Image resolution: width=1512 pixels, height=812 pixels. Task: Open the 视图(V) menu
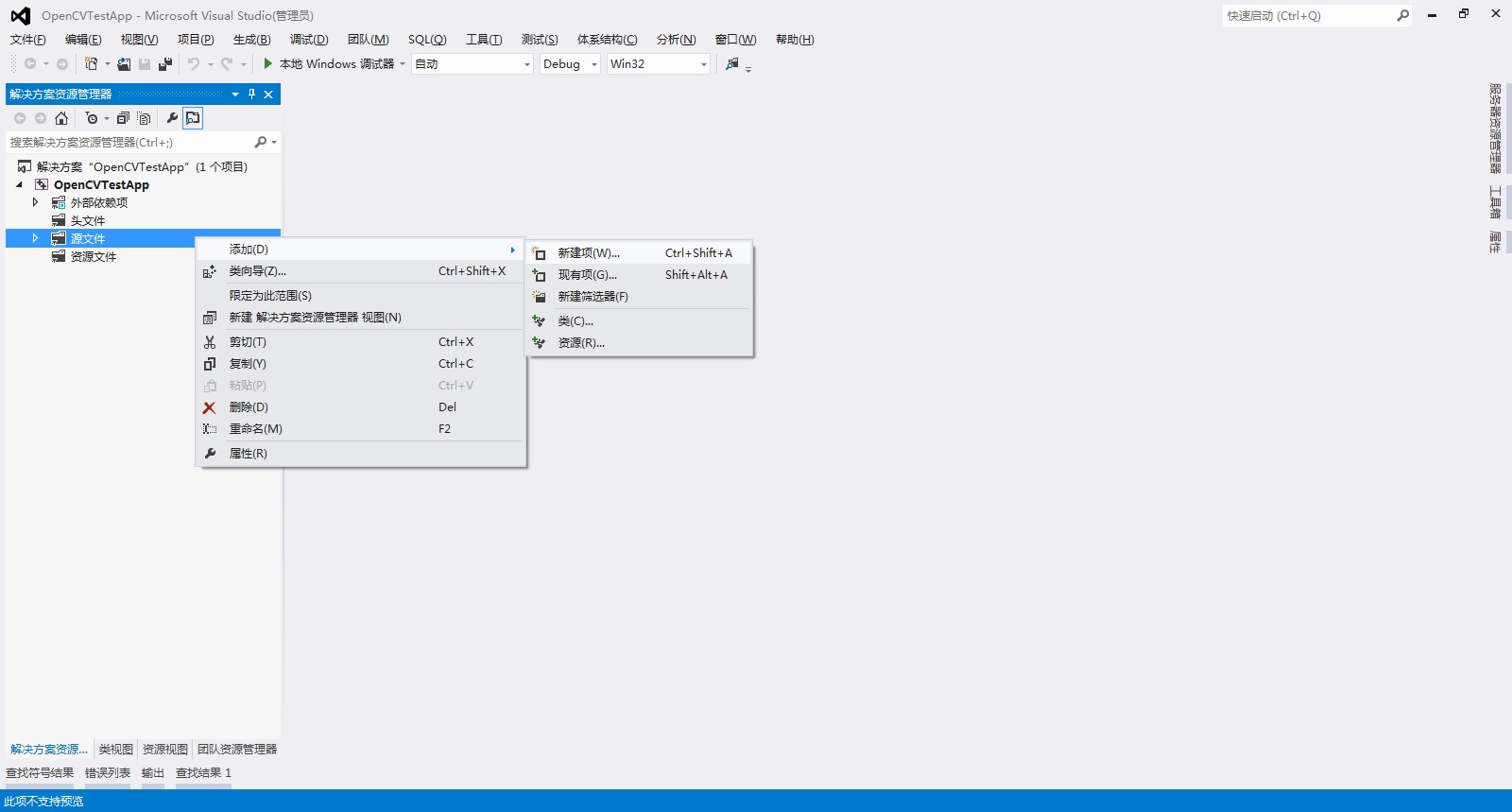click(x=139, y=40)
